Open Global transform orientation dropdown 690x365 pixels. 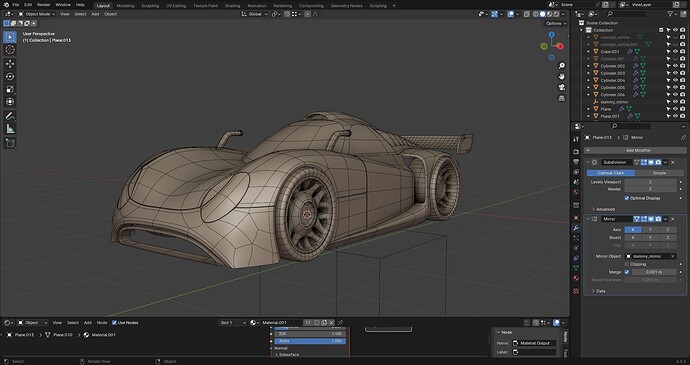[x=255, y=14]
